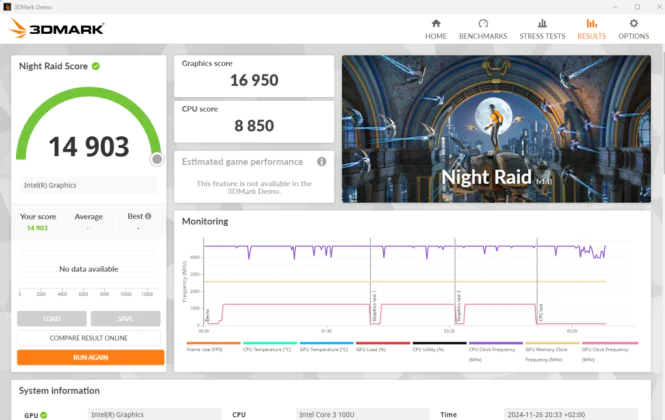Click the score gauge end knob
Screen dimensions: 665x420
(157, 159)
